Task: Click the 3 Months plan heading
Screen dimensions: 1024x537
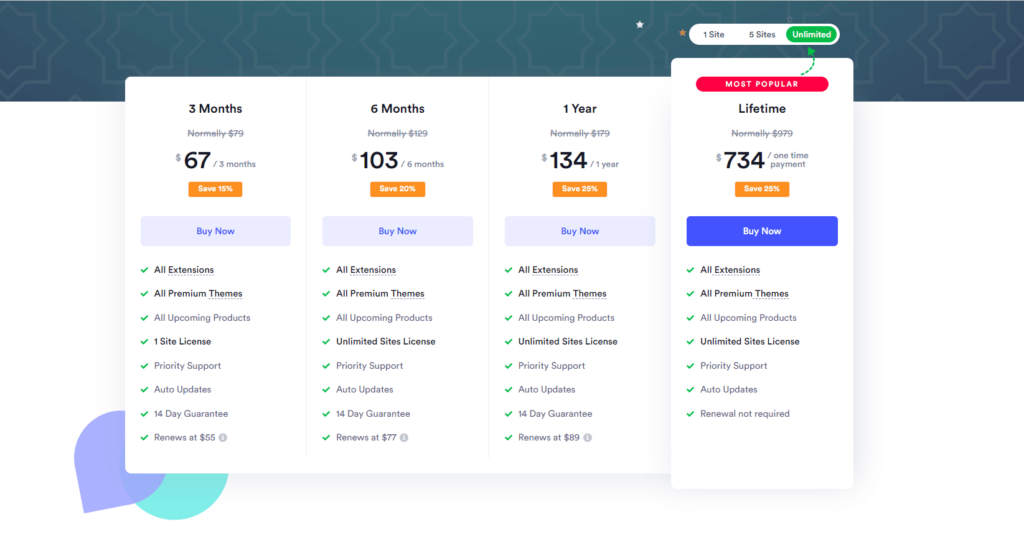Action: coord(216,109)
